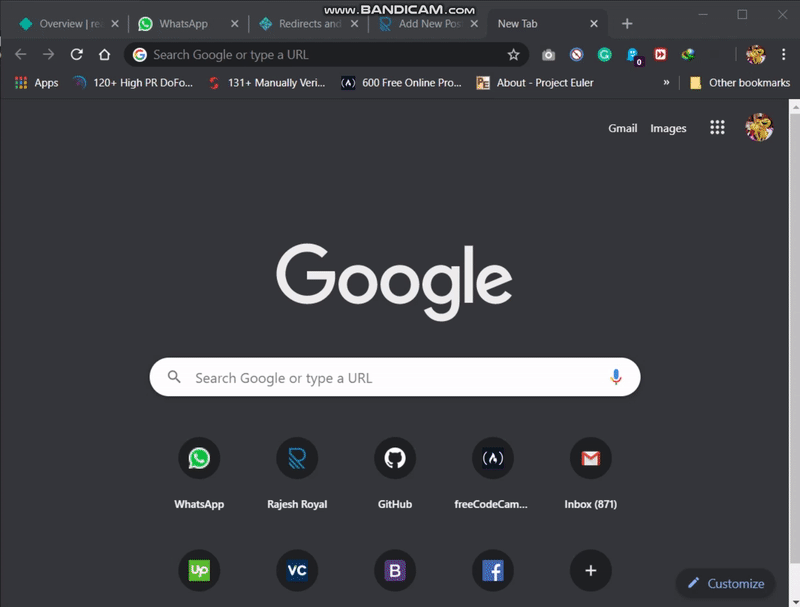
Task: Open the blue ghost extension with 0 badge
Action: 633,56
